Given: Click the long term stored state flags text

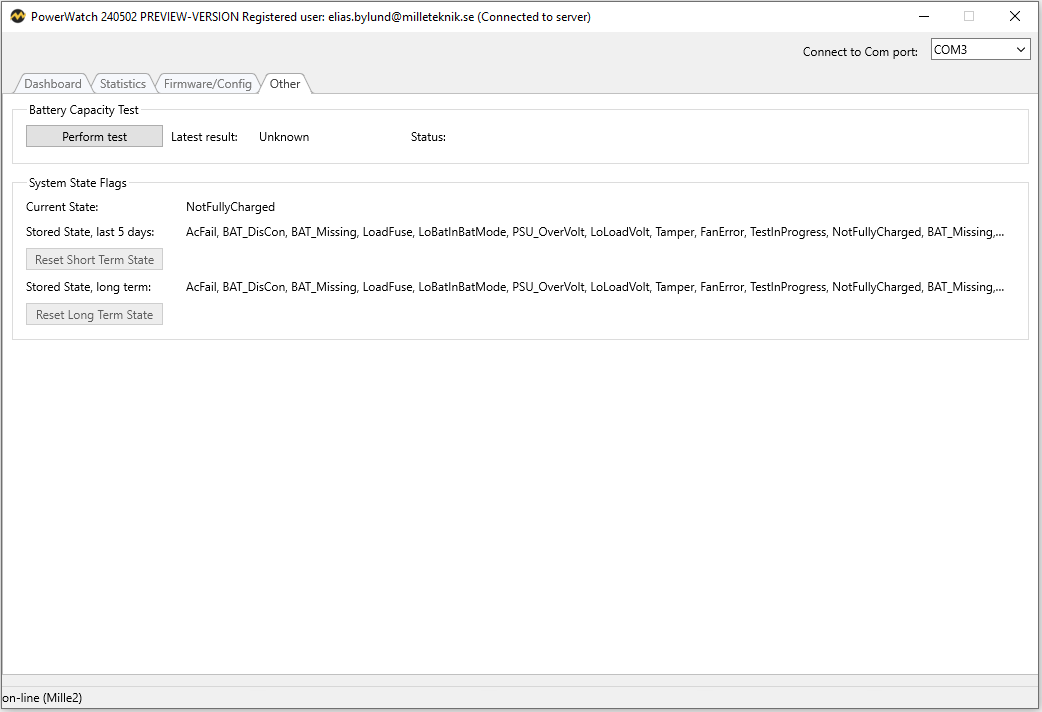Looking at the screenshot, I should [593, 286].
